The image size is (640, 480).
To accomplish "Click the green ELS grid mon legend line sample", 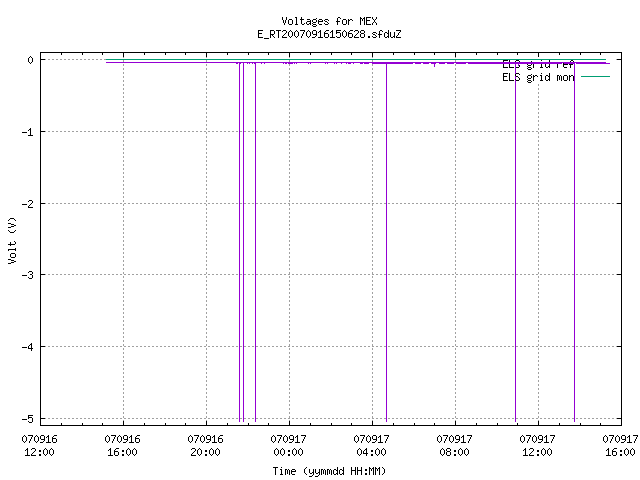I will tap(595, 76).
